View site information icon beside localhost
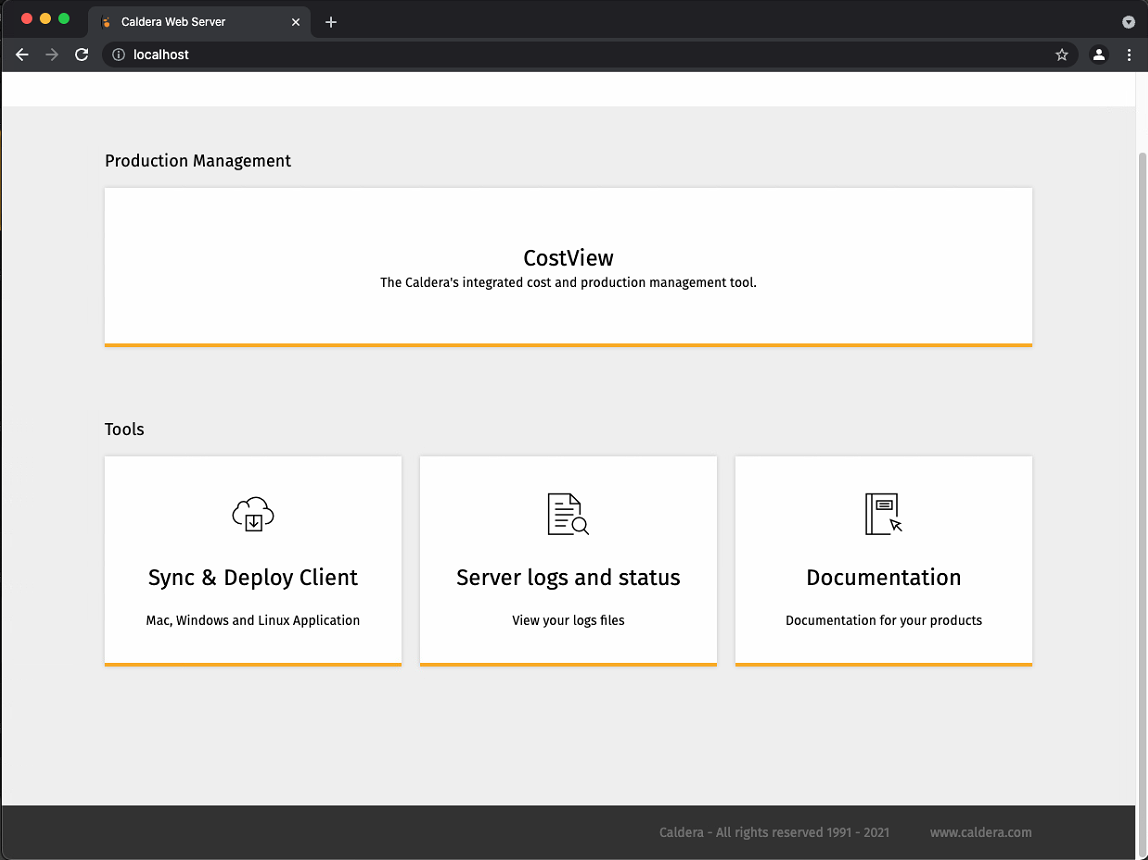Screen dimensions: 1148x860 point(118,55)
